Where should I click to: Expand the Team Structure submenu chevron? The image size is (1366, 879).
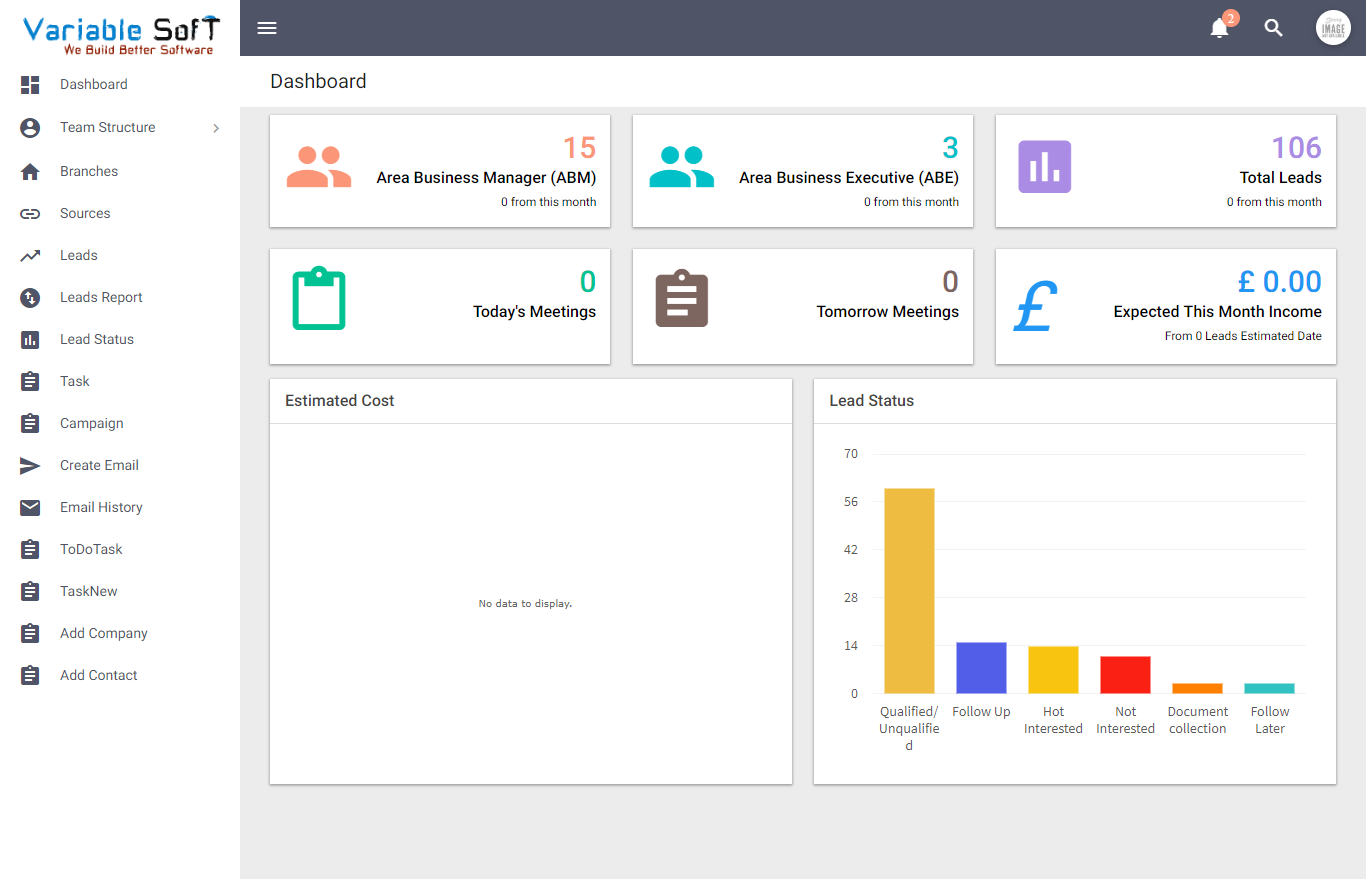click(216, 128)
